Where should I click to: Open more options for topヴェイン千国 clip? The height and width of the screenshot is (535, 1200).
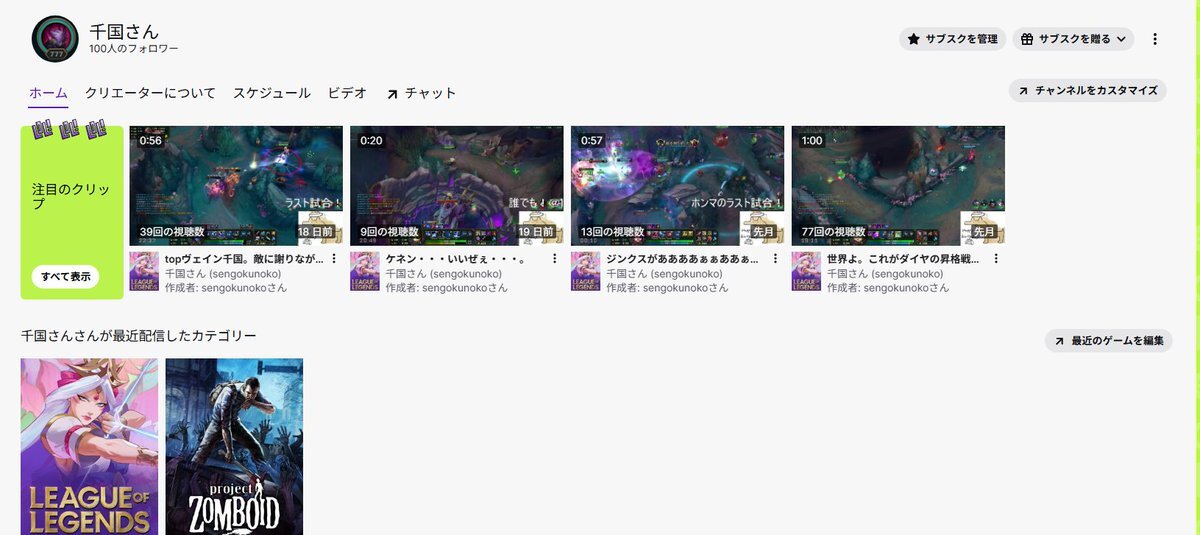334,259
